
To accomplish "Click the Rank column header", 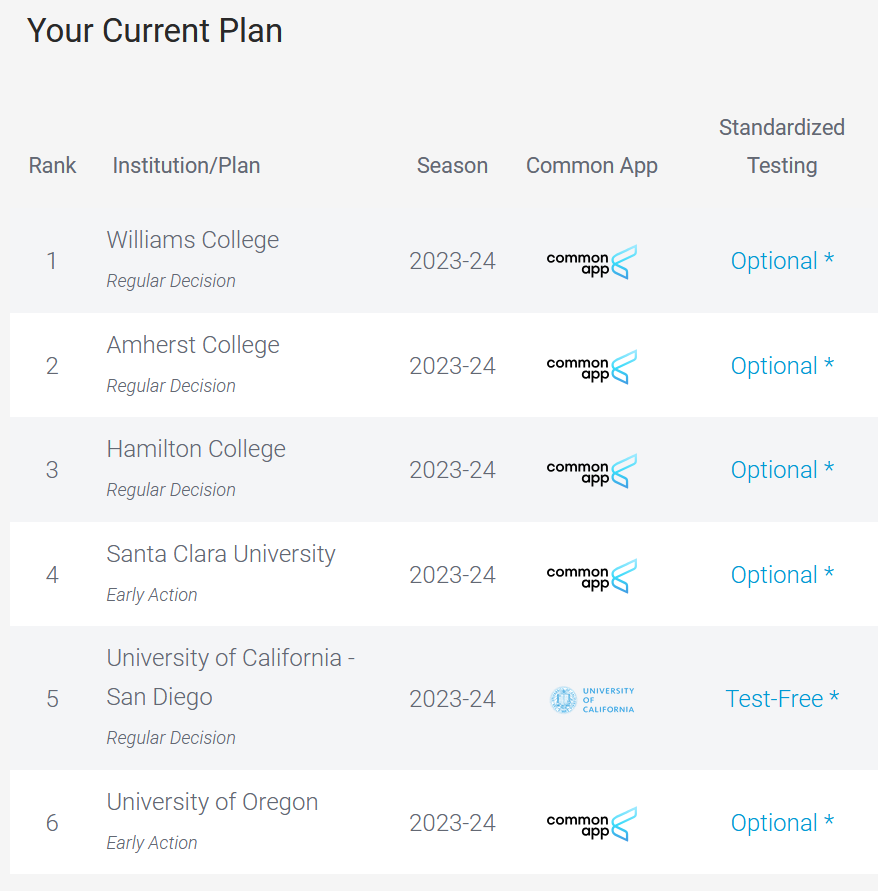I will [x=52, y=165].
